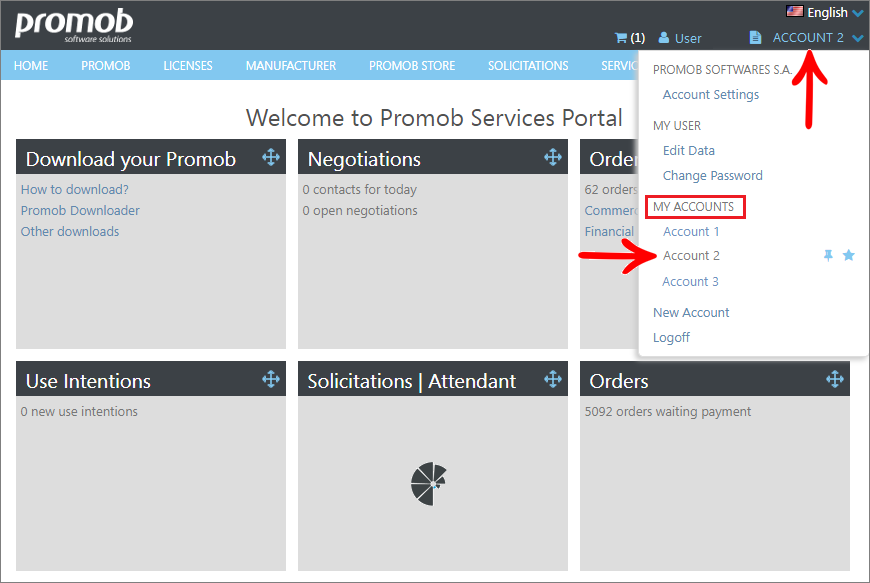The image size is (870, 583).
Task: Click the US flag language icon
Action: (795, 11)
